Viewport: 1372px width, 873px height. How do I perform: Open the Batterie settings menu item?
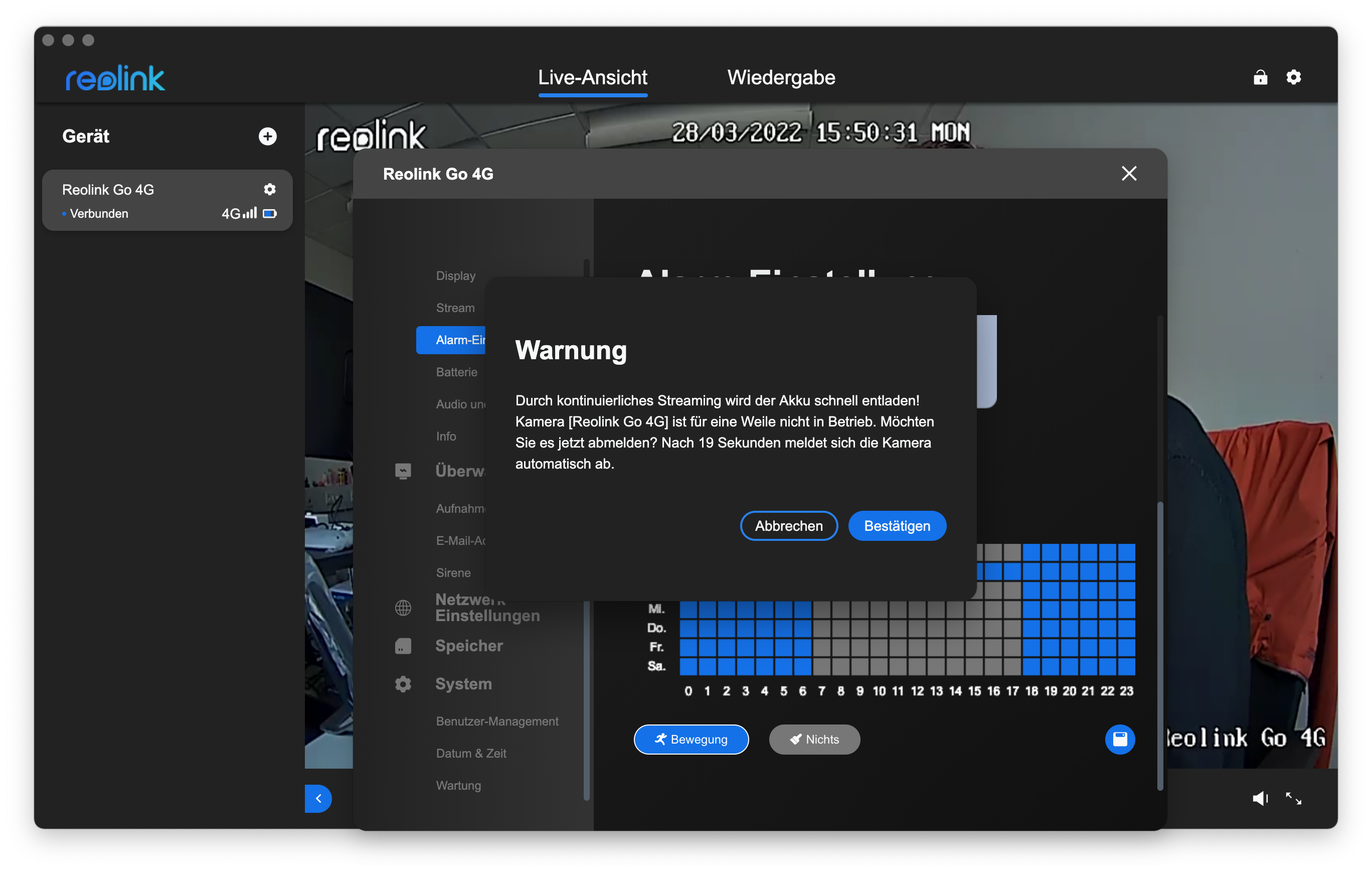point(456,372)
